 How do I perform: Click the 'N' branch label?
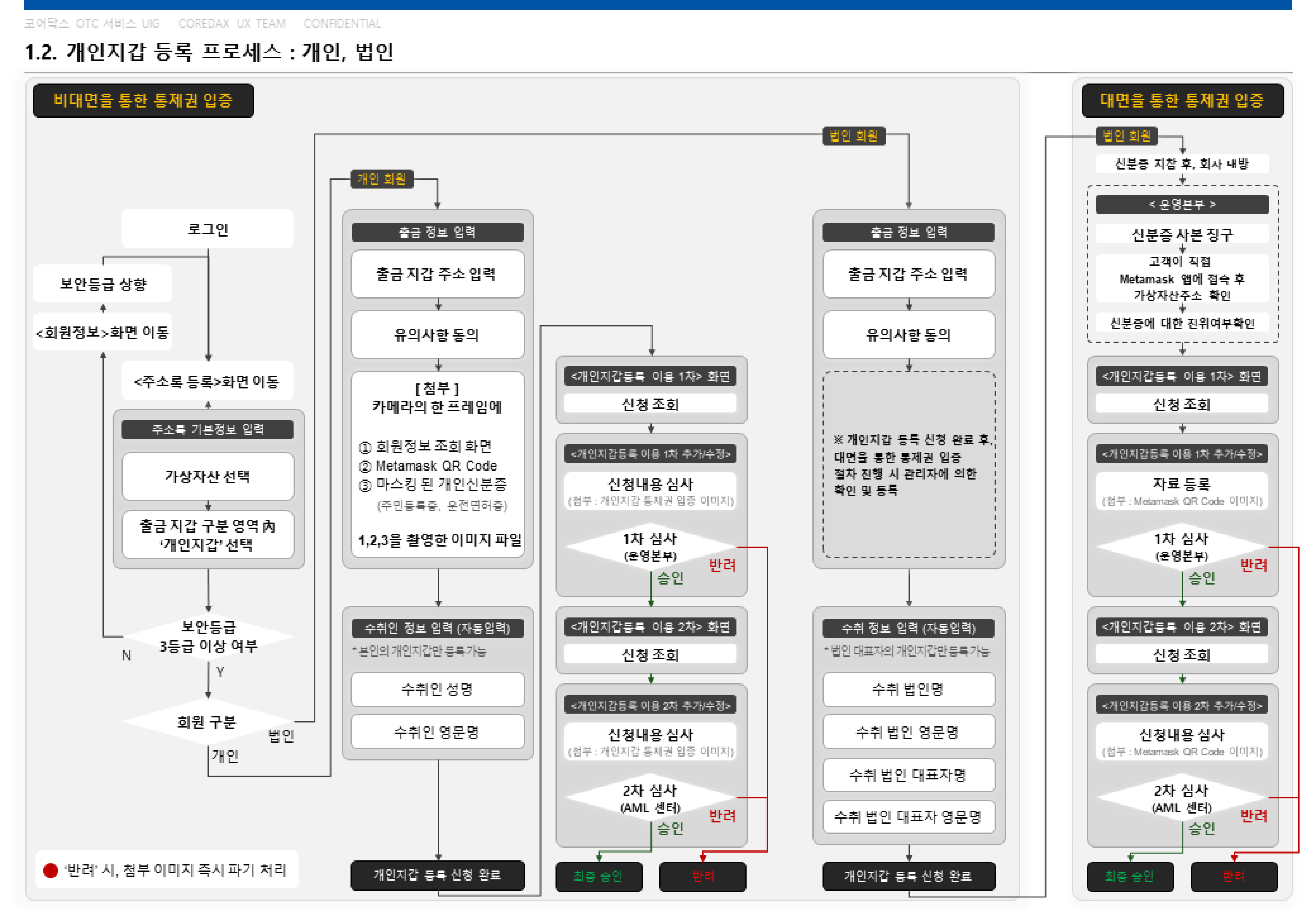pyautogui.click(x=126, y=655)
